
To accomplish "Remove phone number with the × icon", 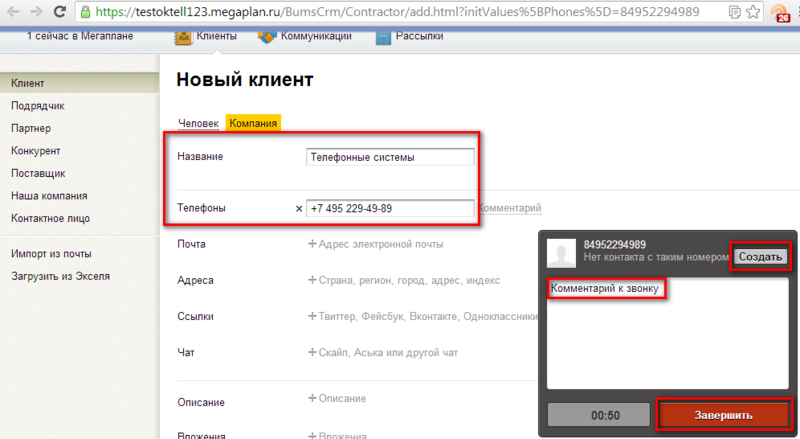I will 299,209.
